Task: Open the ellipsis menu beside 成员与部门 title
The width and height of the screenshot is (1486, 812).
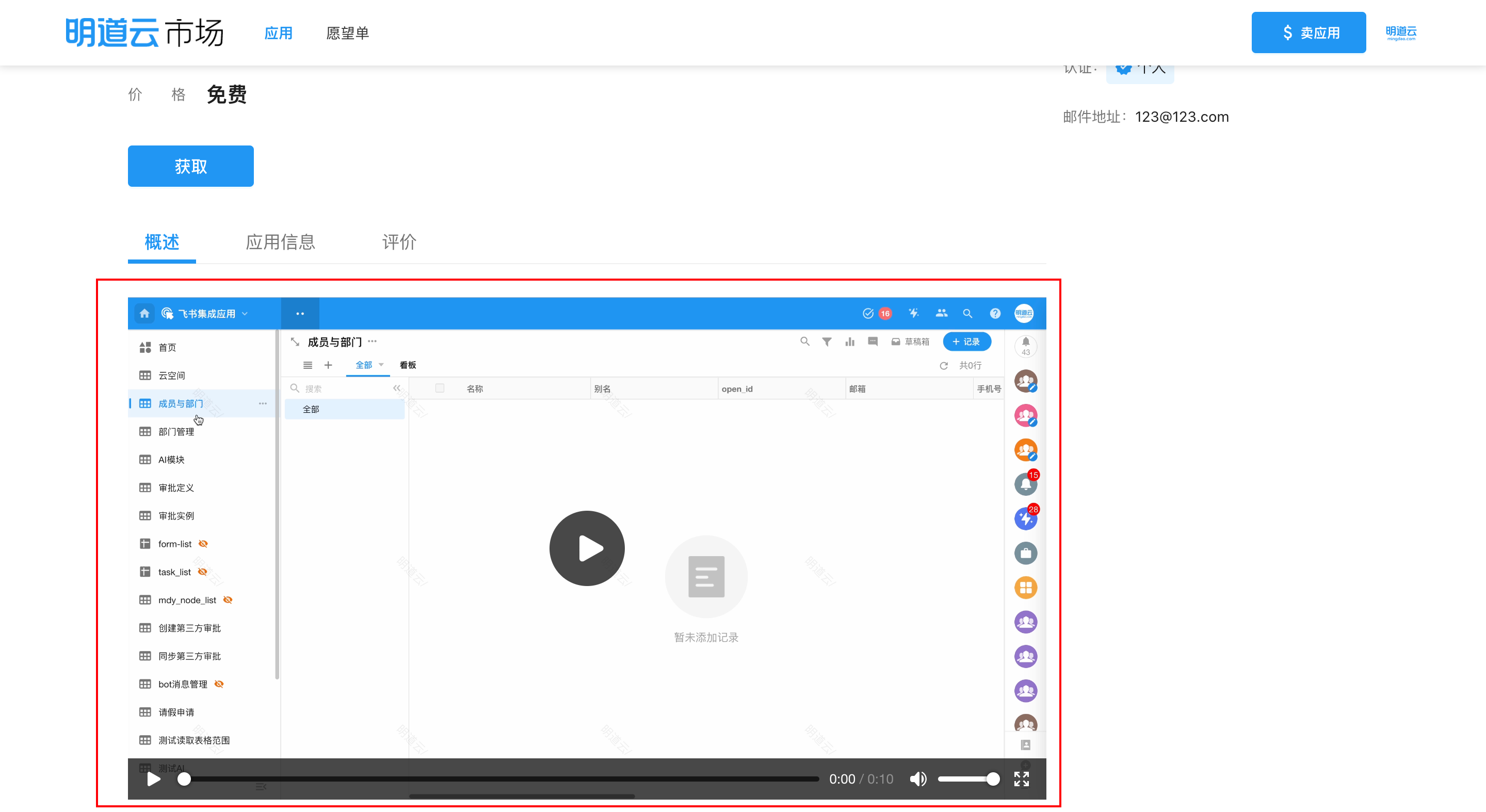Action: click(x=373, y=342)
